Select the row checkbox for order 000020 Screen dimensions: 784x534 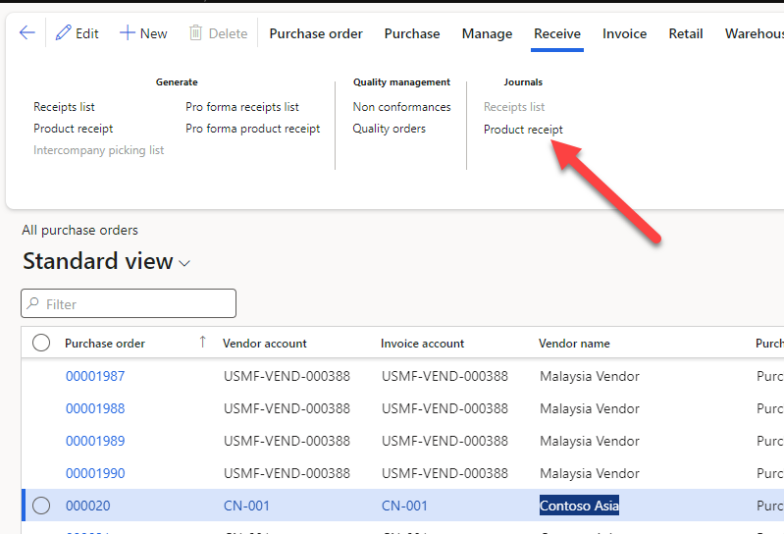click(41, 506)
